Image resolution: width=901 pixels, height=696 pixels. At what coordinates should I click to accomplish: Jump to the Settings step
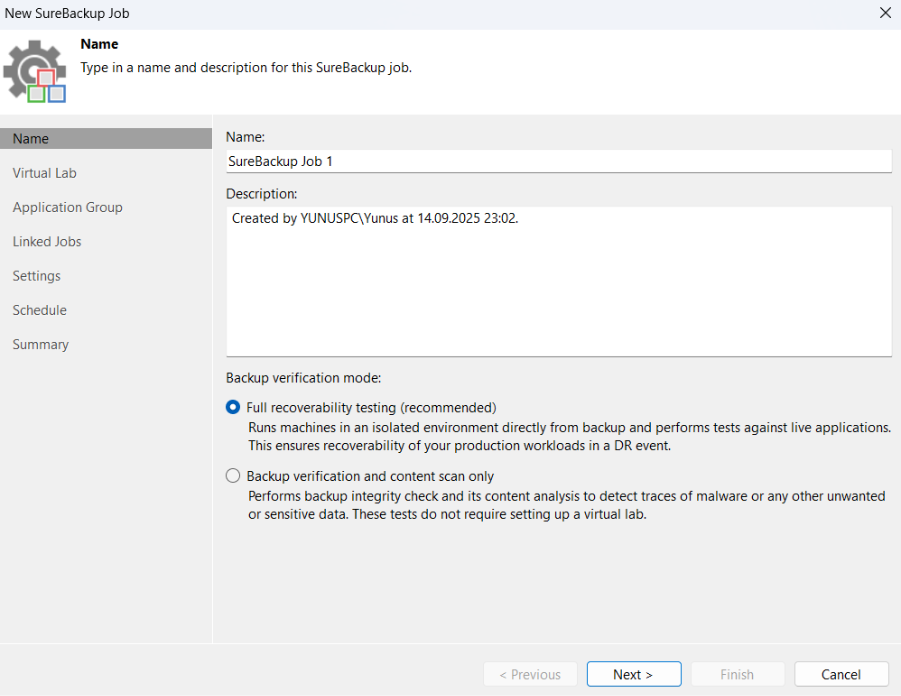click(x=37, y=276)
